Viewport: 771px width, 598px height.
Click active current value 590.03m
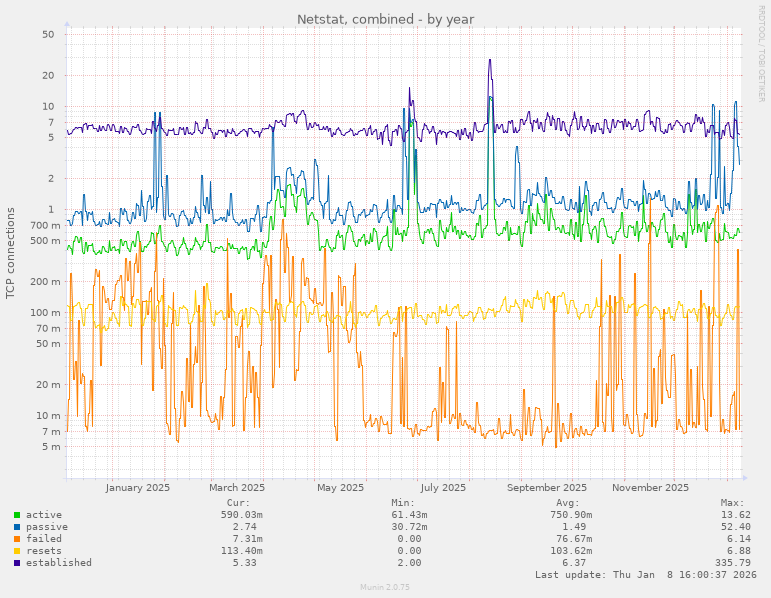pos(241,515)
